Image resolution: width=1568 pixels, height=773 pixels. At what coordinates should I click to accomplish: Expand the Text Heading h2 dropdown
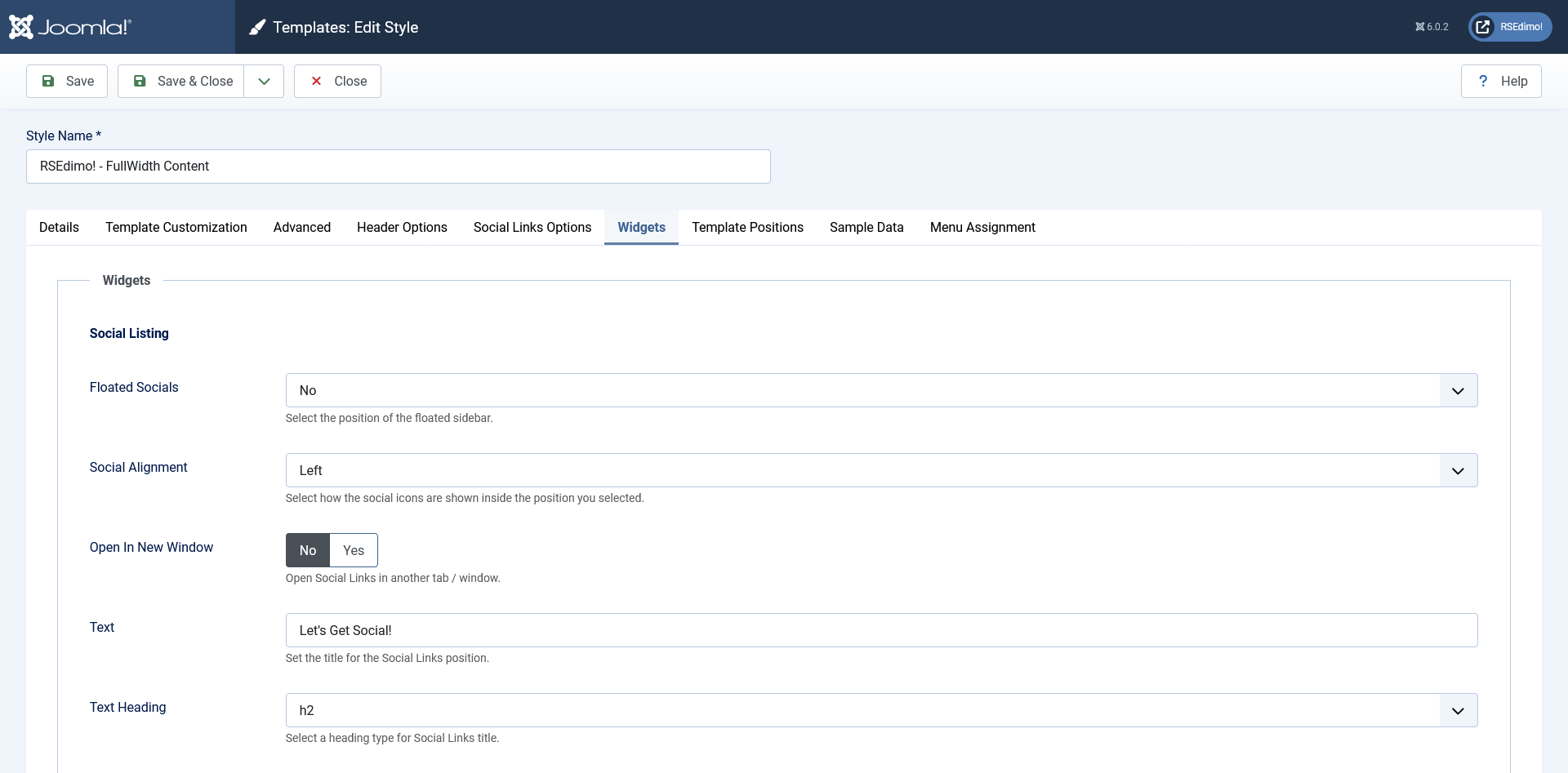click(x=880, y=710)
